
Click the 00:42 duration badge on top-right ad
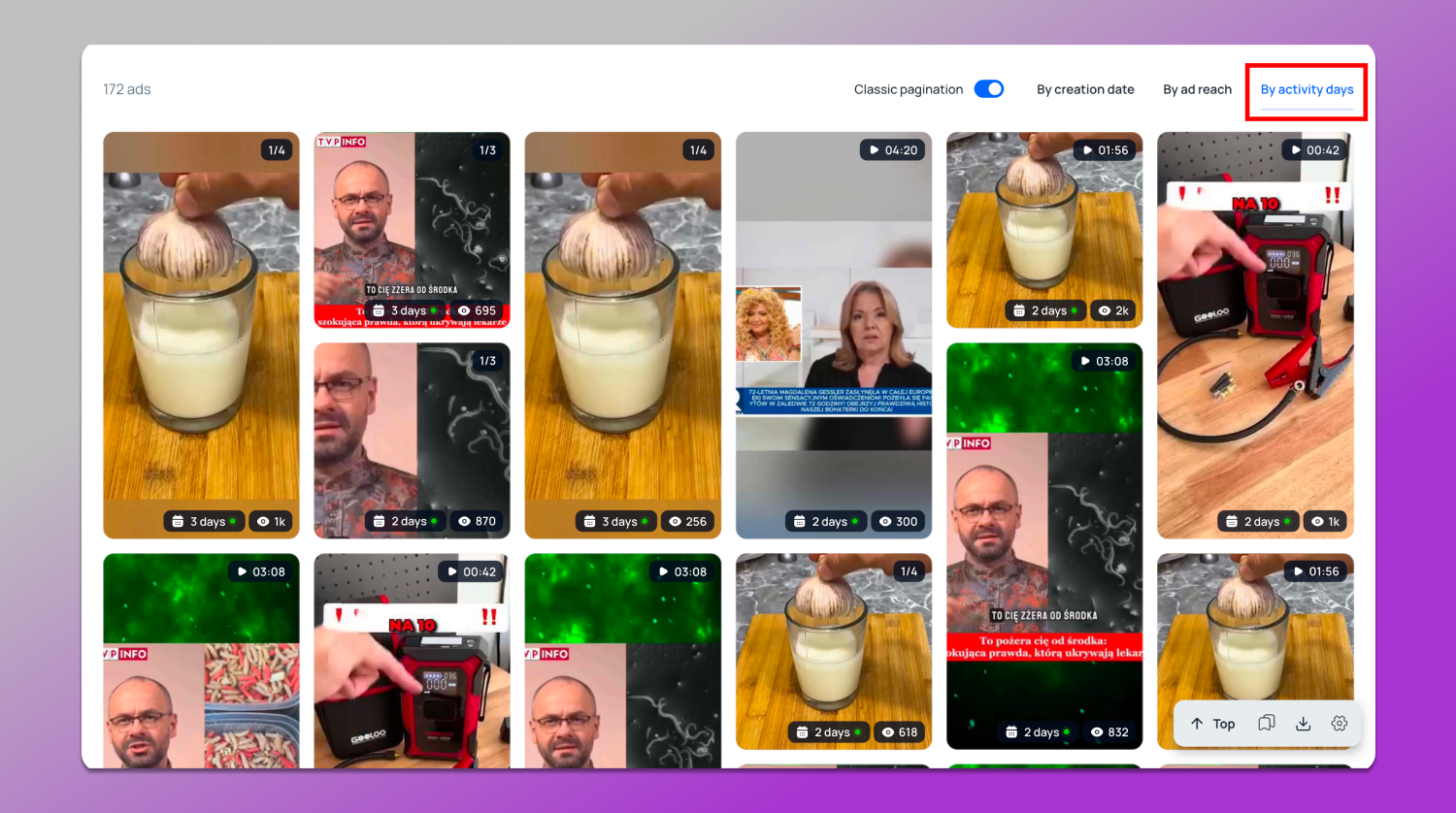point(1314,150)
